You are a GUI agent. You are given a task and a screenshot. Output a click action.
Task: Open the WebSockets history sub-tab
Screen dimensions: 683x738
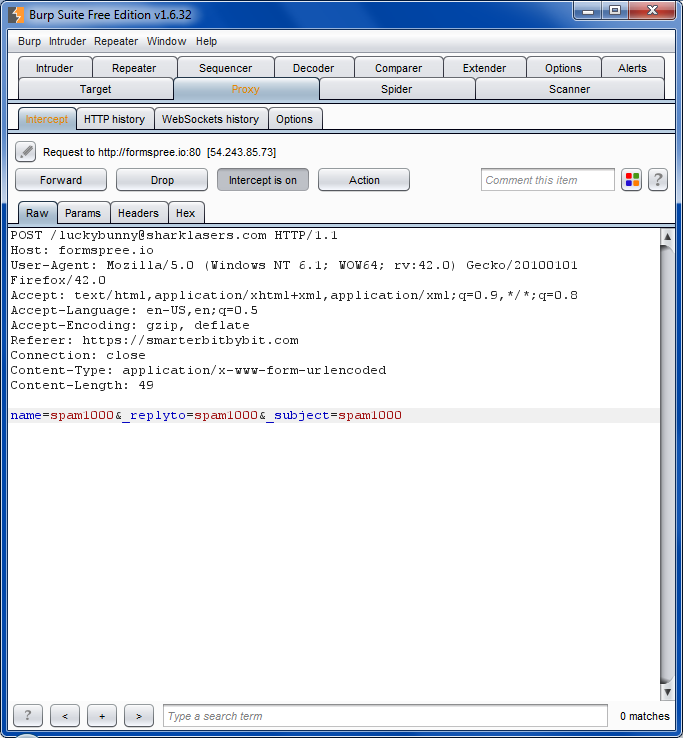210,119
